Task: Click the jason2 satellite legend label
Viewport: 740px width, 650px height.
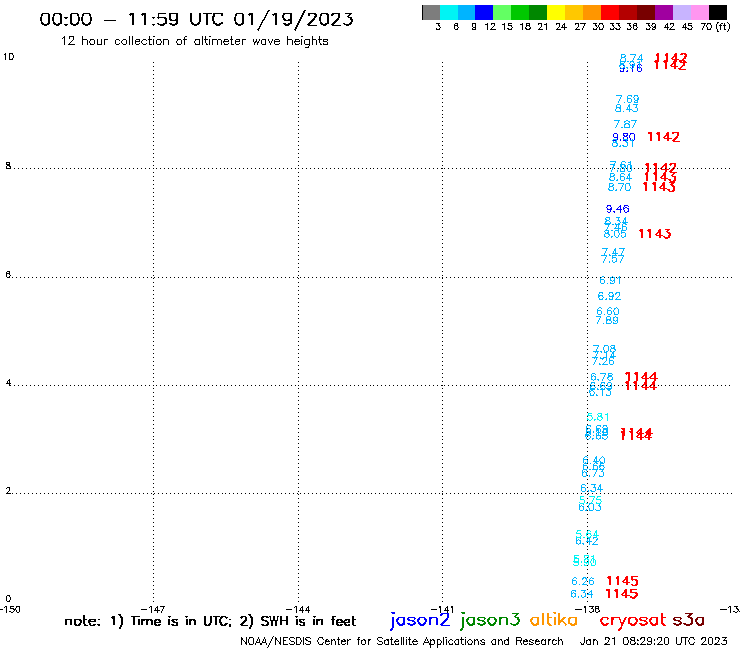Action: pos(420,620)
